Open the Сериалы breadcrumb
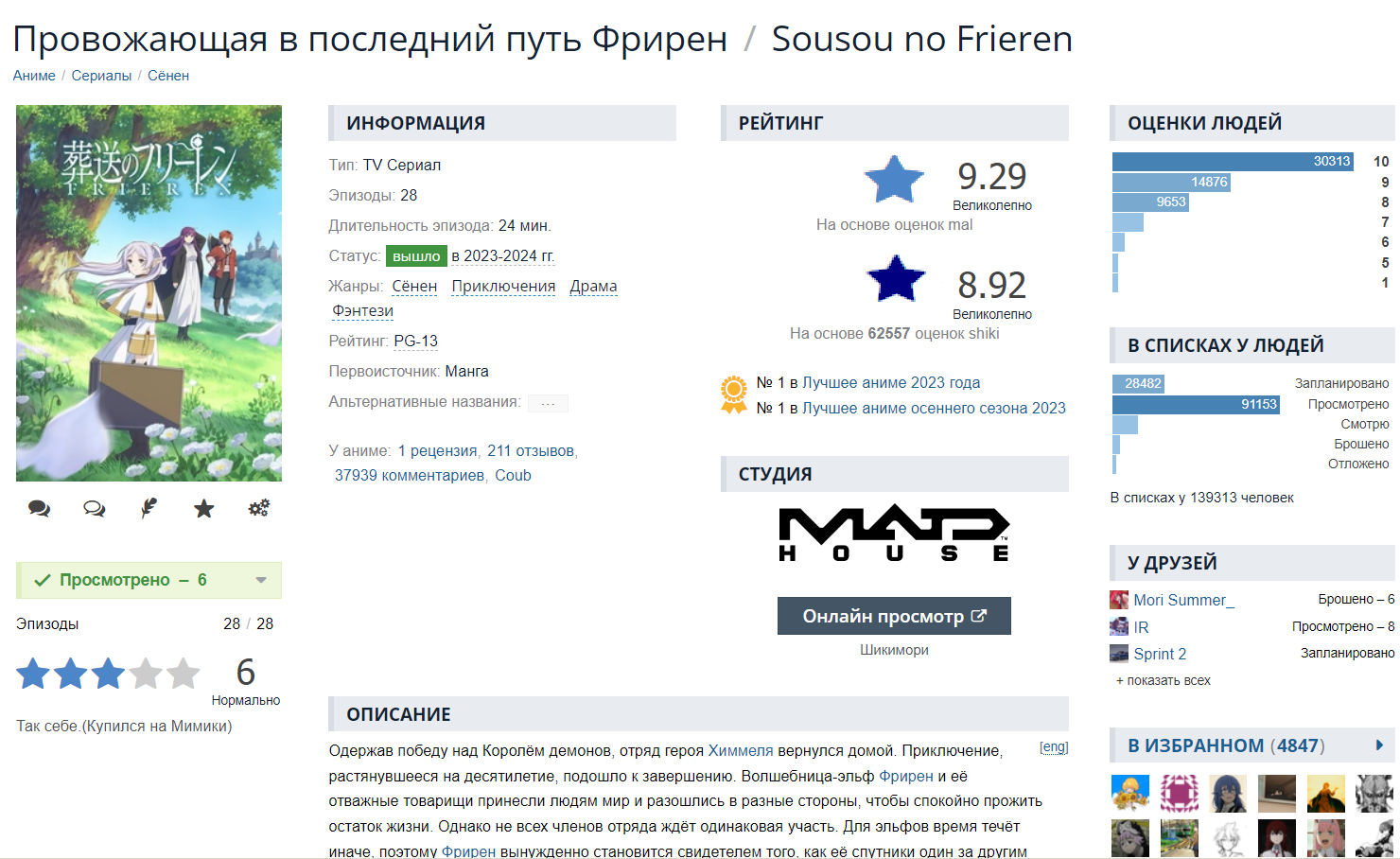This screenshot has height=859, width=1400. (x=101, y=76)
